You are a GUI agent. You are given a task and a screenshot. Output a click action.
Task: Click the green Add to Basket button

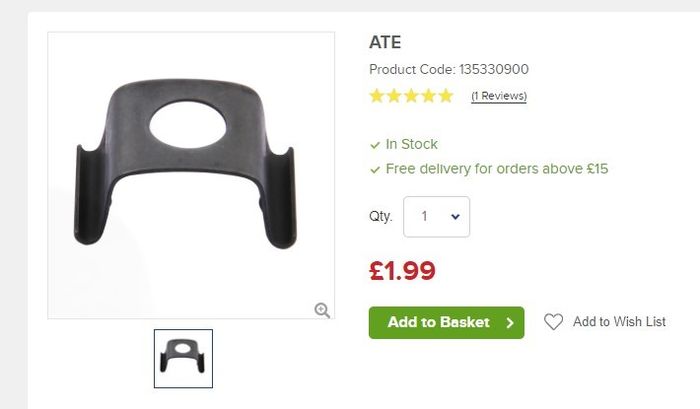pos(446,322)
